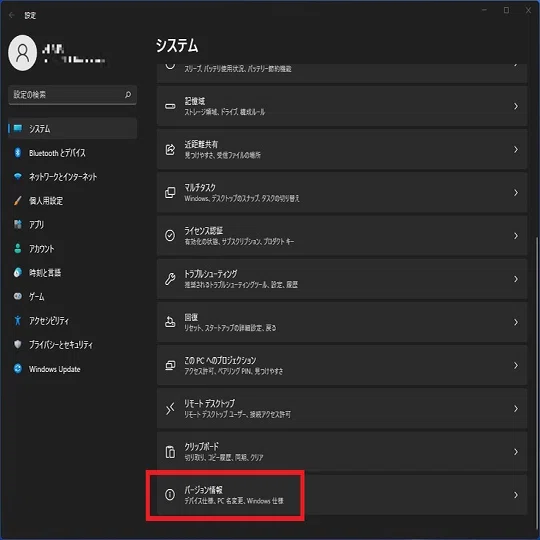Open トラブルシューティング settings

pos(342,279)
